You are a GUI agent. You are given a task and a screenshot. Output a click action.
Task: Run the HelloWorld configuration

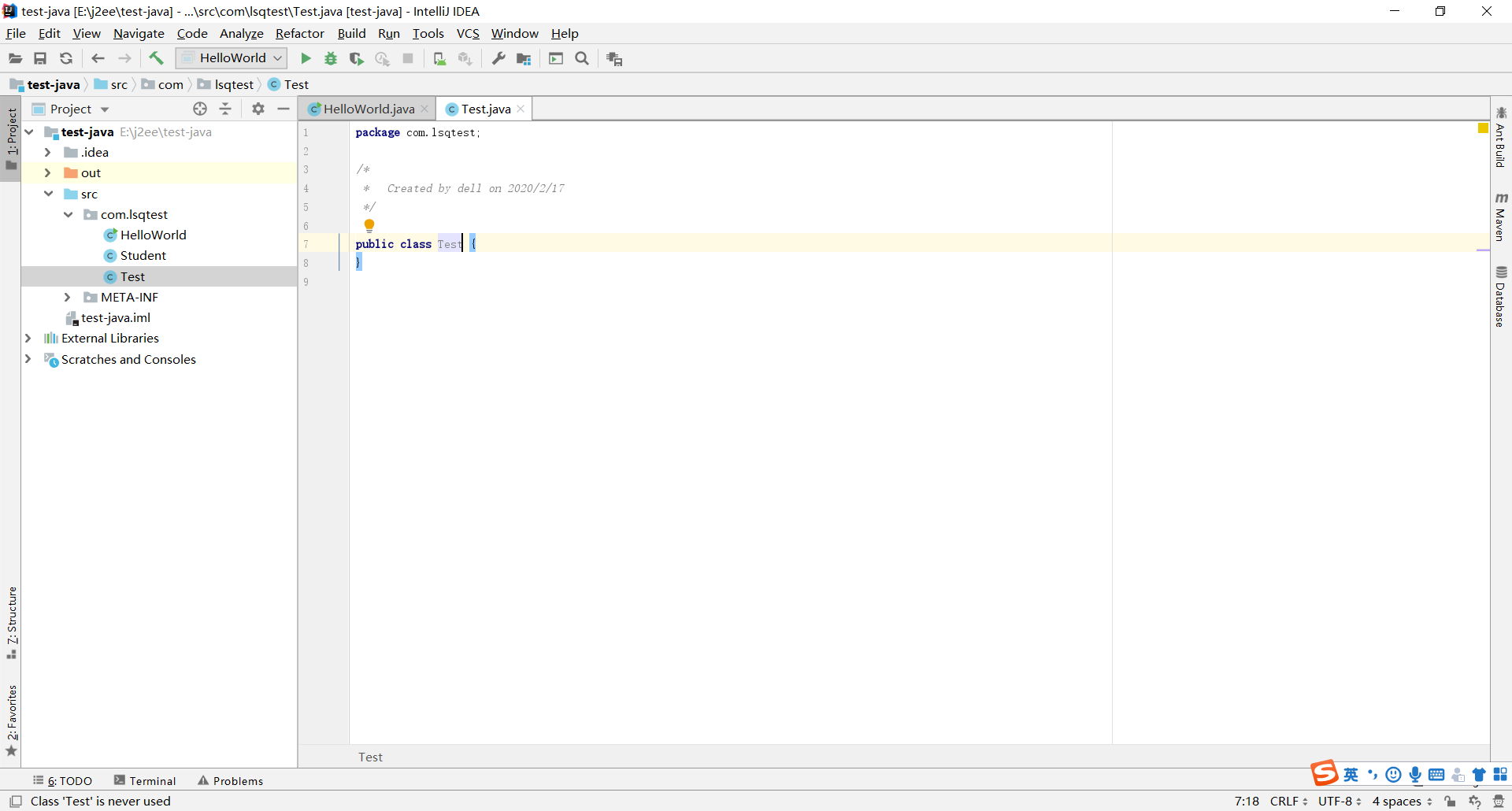[306, 58]
